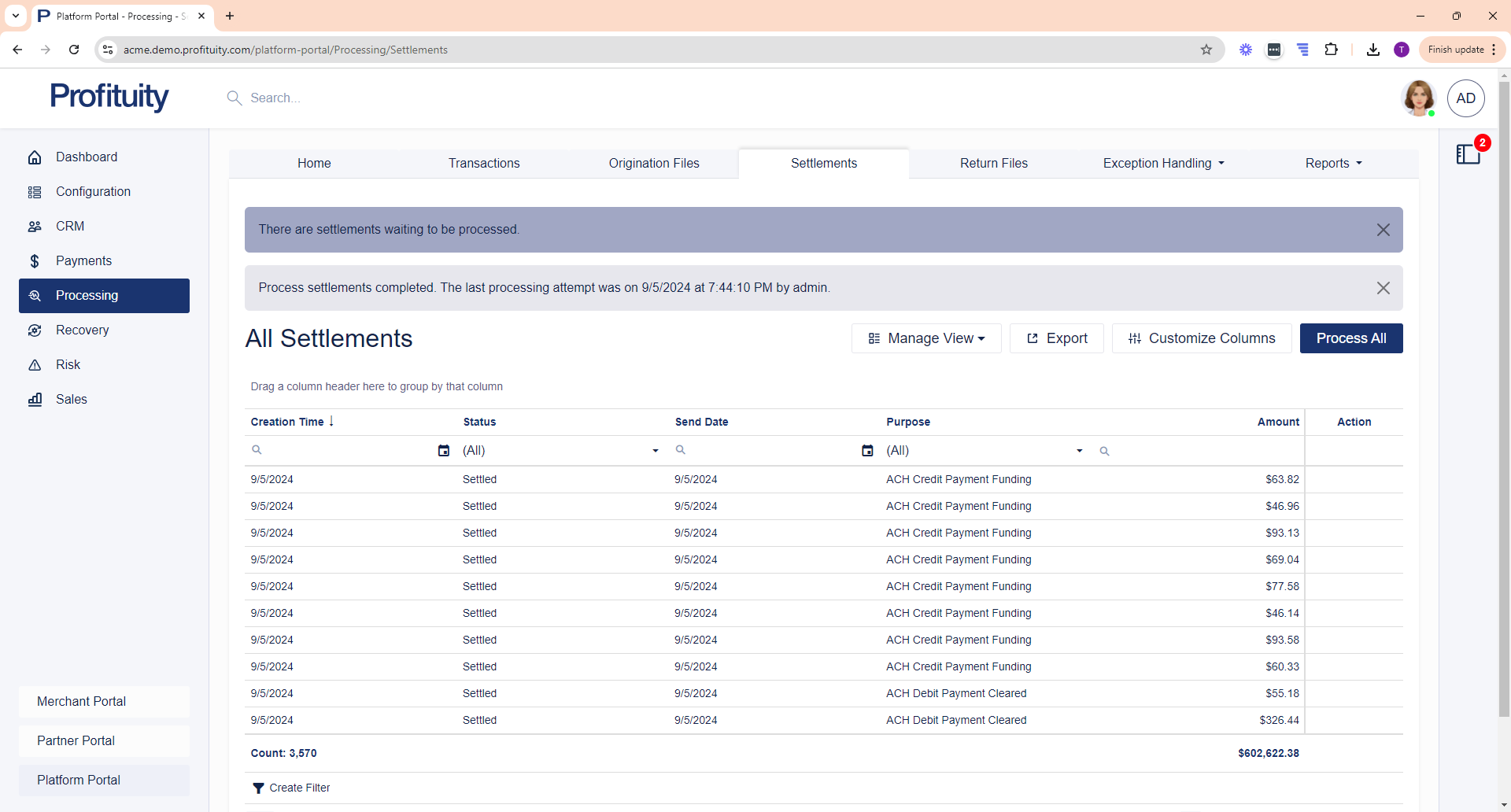Open the Manage View dropdown
This screenshot has height=812, width=1511.
pos(926,338)
